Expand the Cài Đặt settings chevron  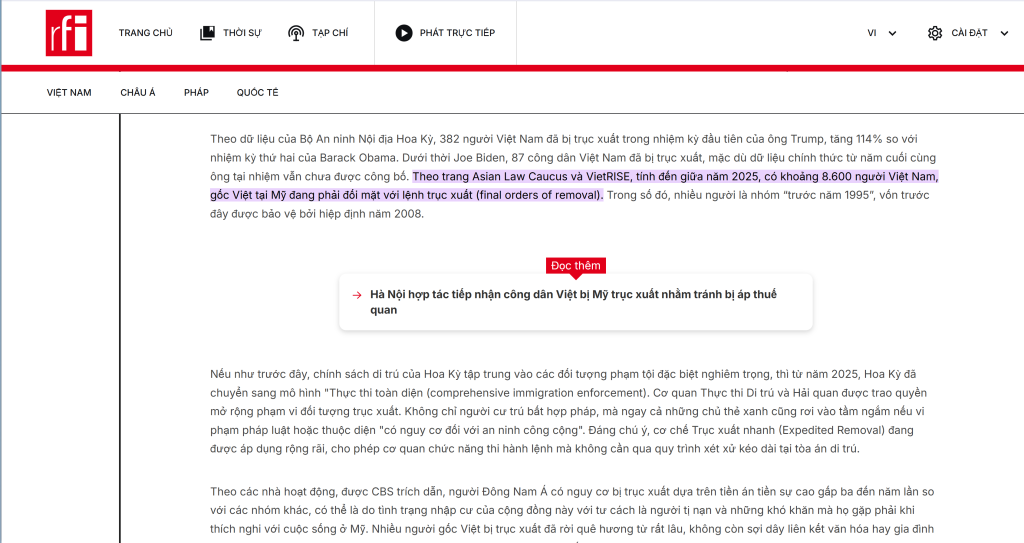[1004, 33]
